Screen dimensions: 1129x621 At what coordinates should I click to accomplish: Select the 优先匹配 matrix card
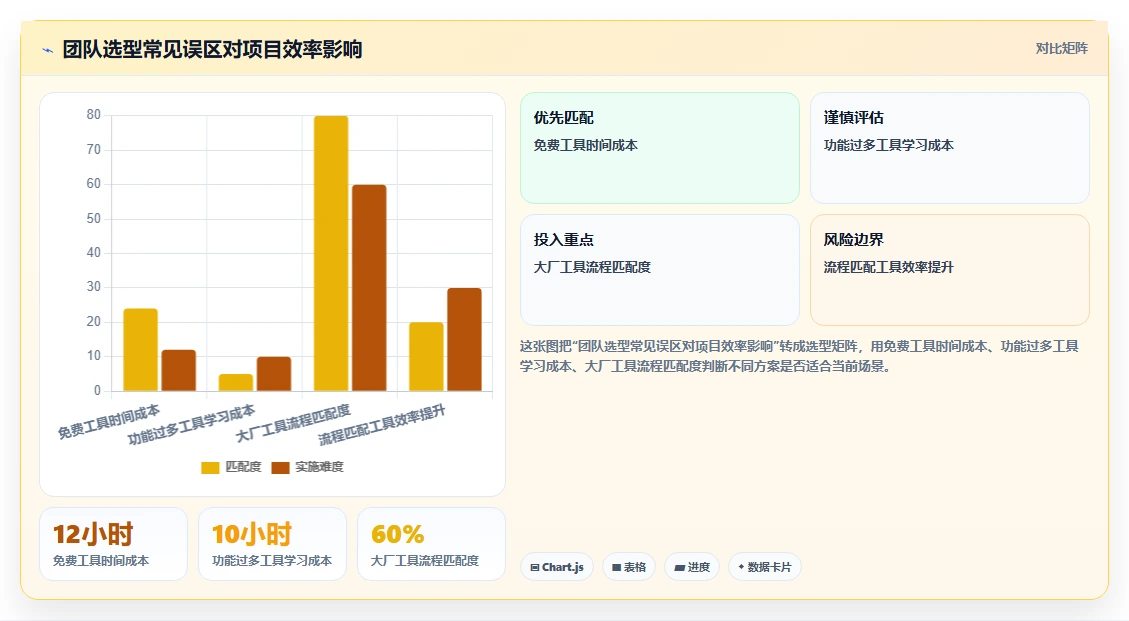[x=660, y=148]
